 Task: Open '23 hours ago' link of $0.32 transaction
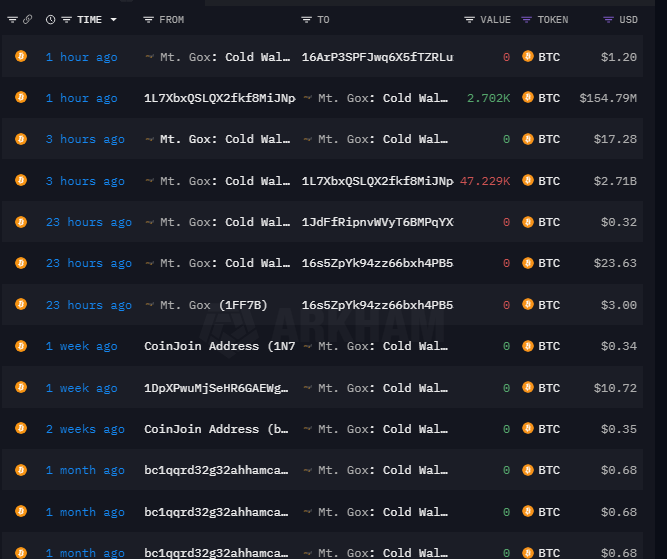[89, 222]
